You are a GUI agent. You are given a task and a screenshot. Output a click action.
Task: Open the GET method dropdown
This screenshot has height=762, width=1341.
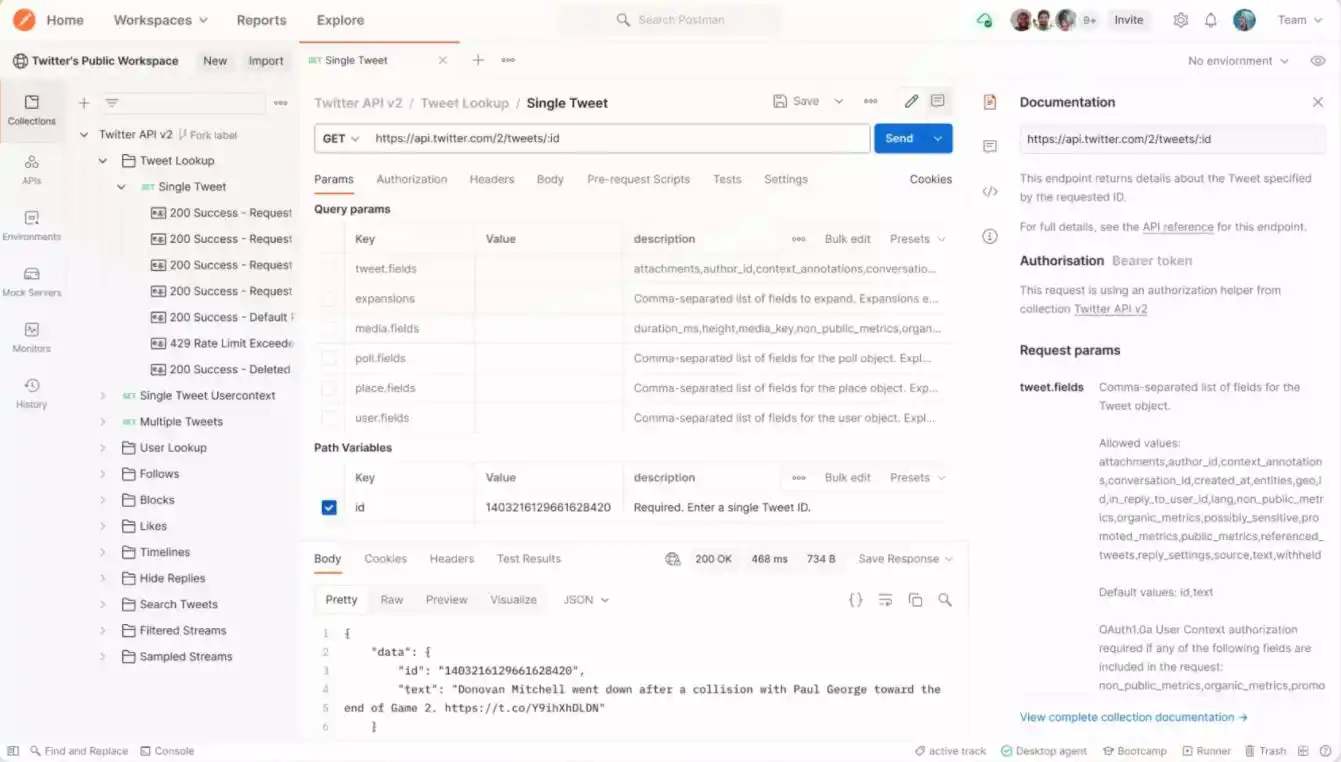340,139
